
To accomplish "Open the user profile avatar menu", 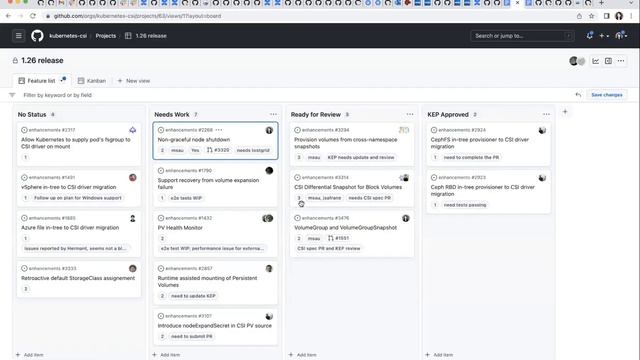I will [x=621, y=36].
